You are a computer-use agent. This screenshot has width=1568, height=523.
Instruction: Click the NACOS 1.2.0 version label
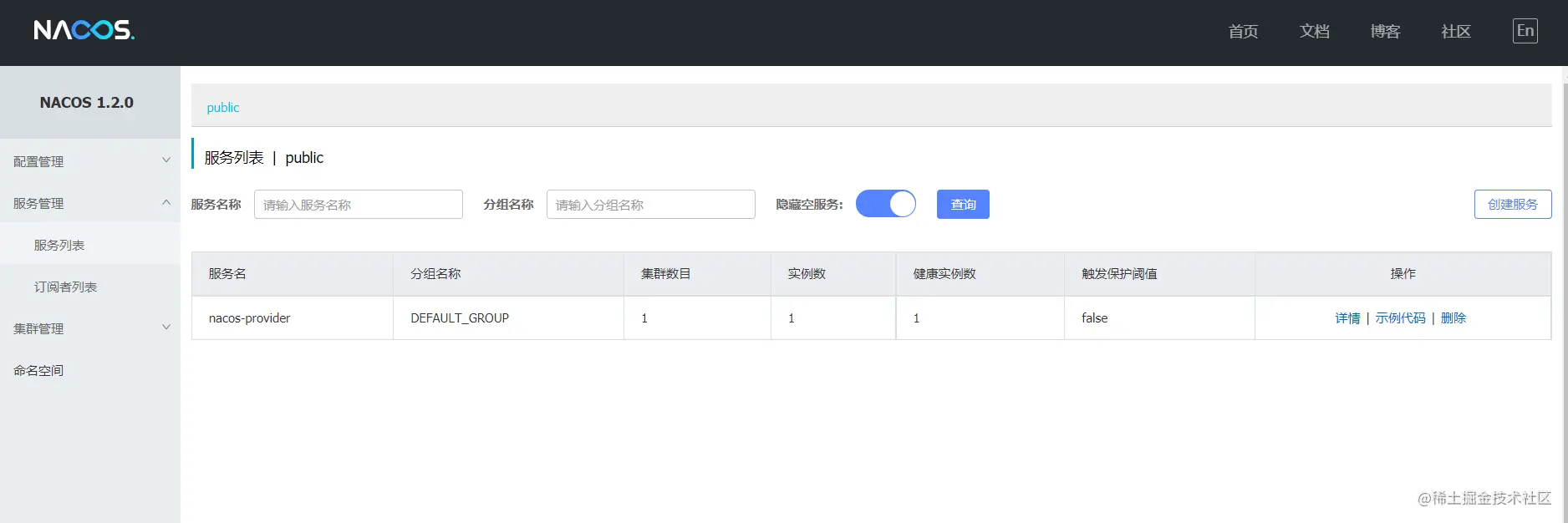coord(87,103)
